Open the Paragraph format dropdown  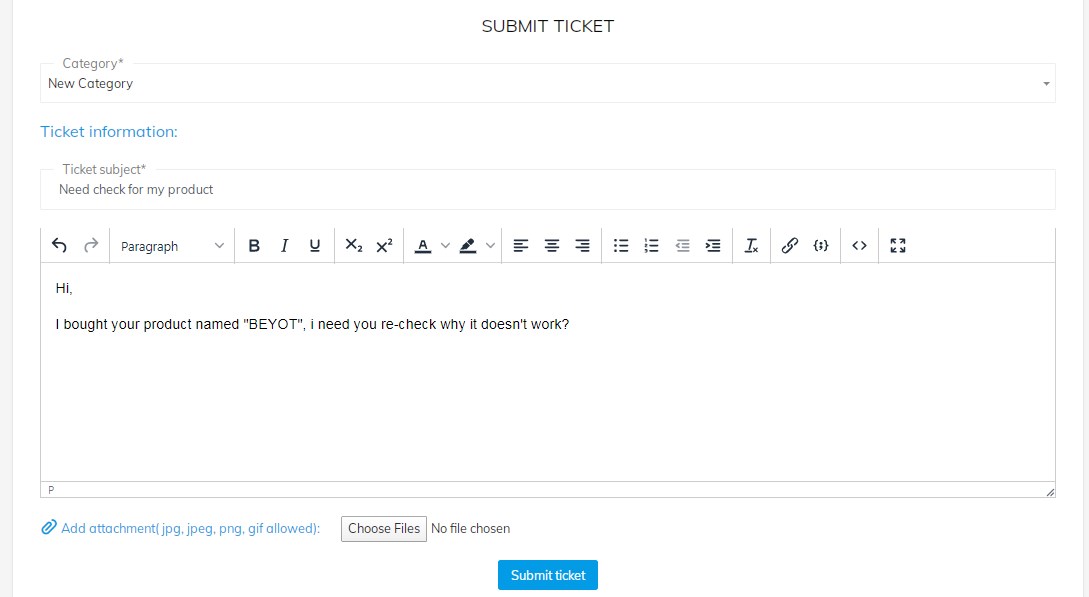[172, 246]
